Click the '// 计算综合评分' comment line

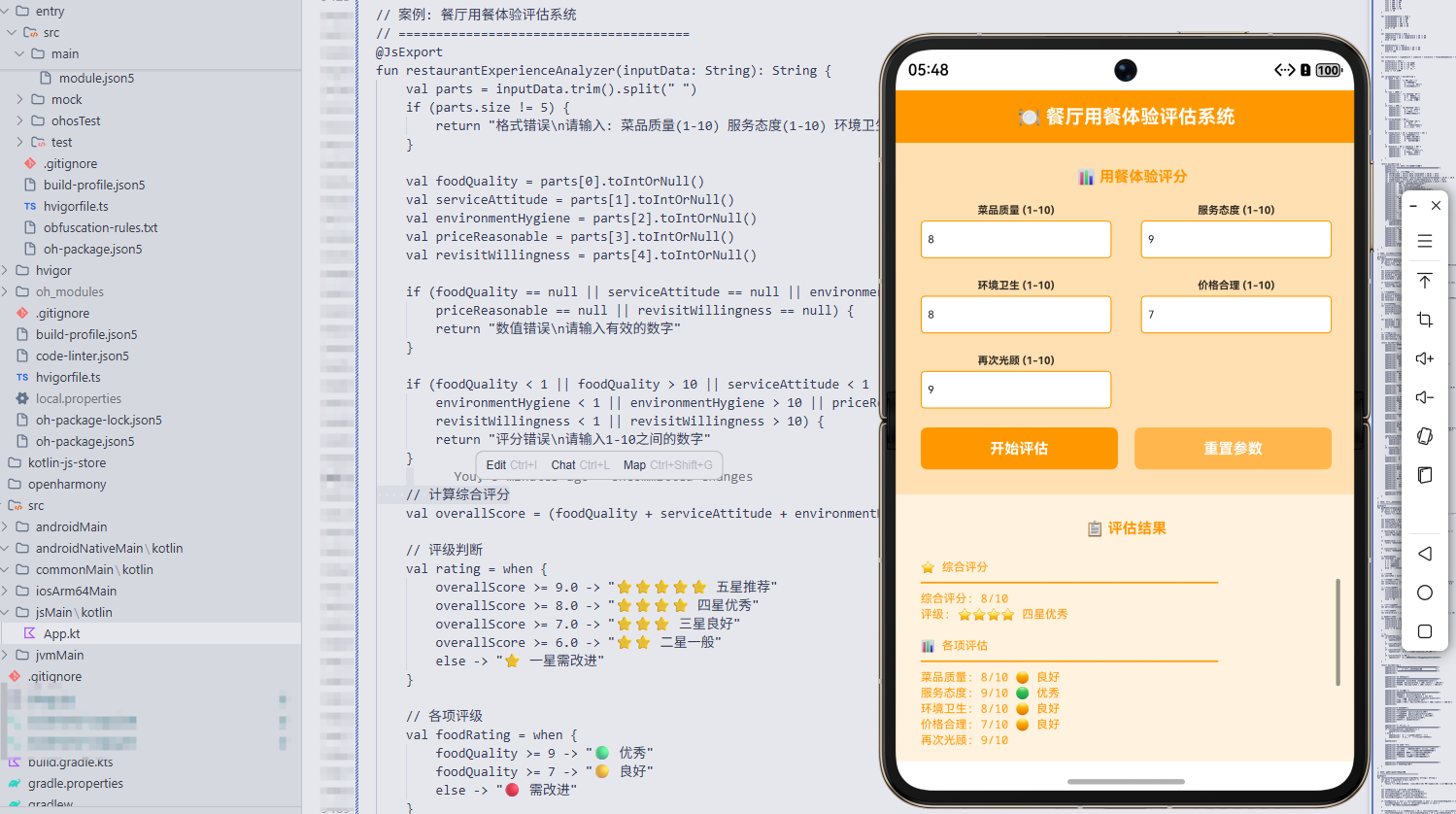tap(457, 494)
